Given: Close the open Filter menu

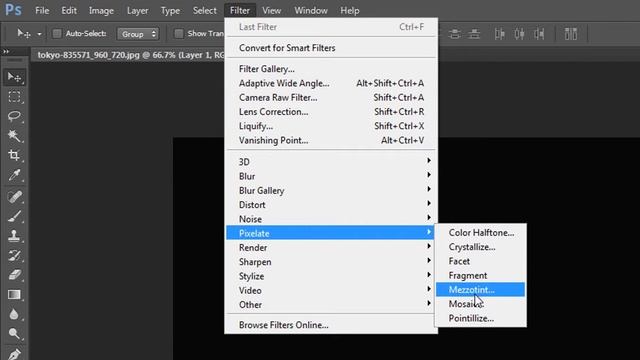Looking at the screenshot, I should tap(240, 11).
